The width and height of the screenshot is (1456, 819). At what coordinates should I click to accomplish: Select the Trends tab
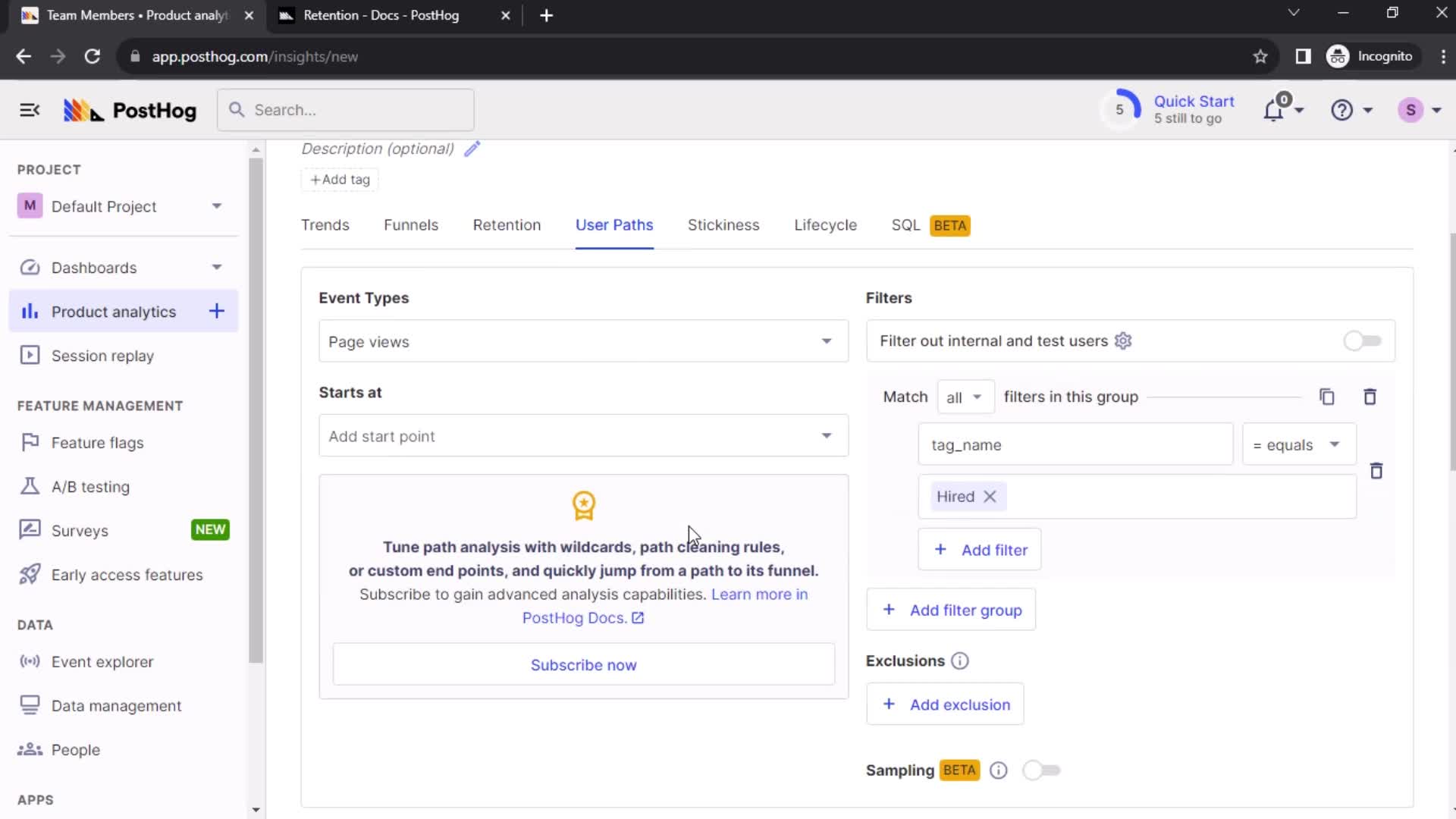325,225
